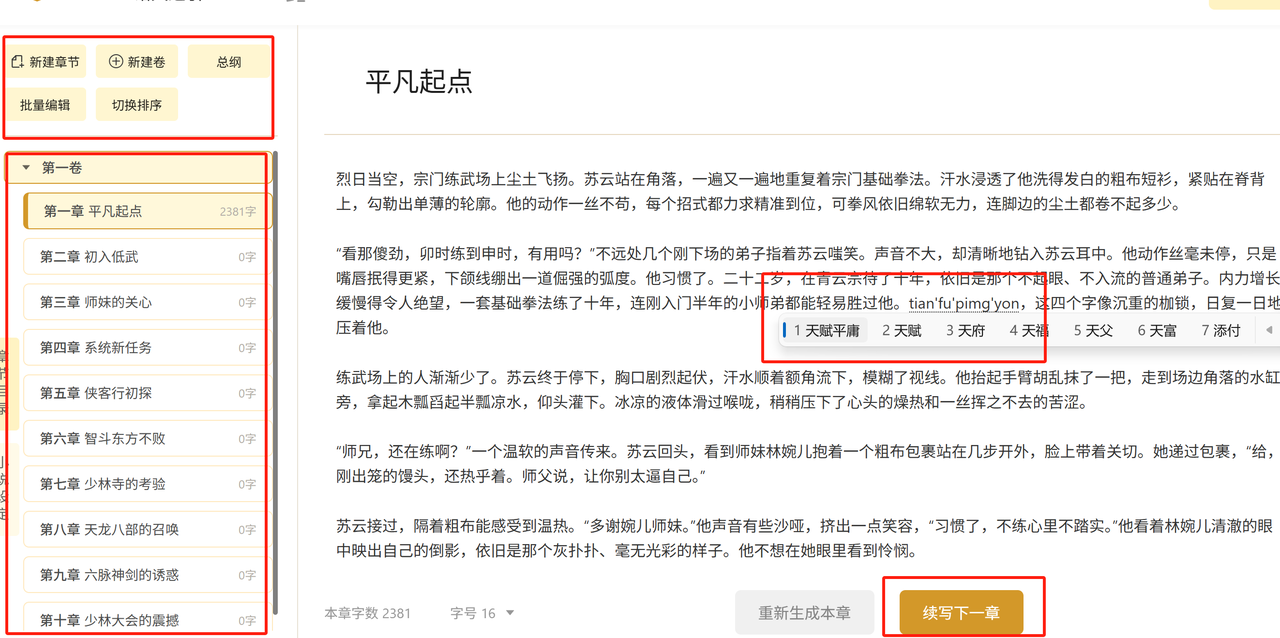Viewport: 1280px width, 638px height.
Task: Click 重新生成本章 regenerate chapter button
Action: [x=804, y=612]
